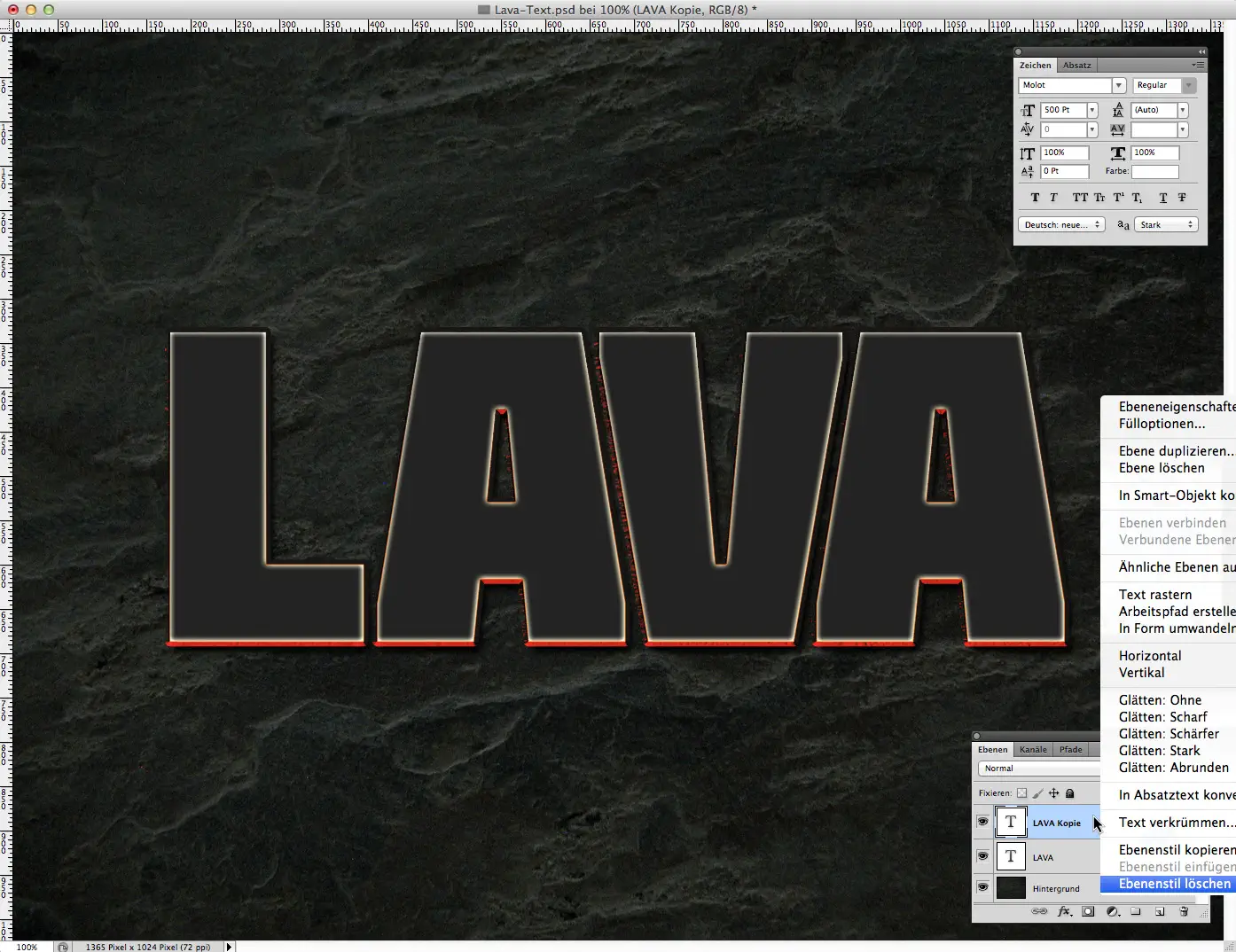Open the Ebenenstil (fx) menu icon
The image size is (1236, 952).
pos(1063,912)
